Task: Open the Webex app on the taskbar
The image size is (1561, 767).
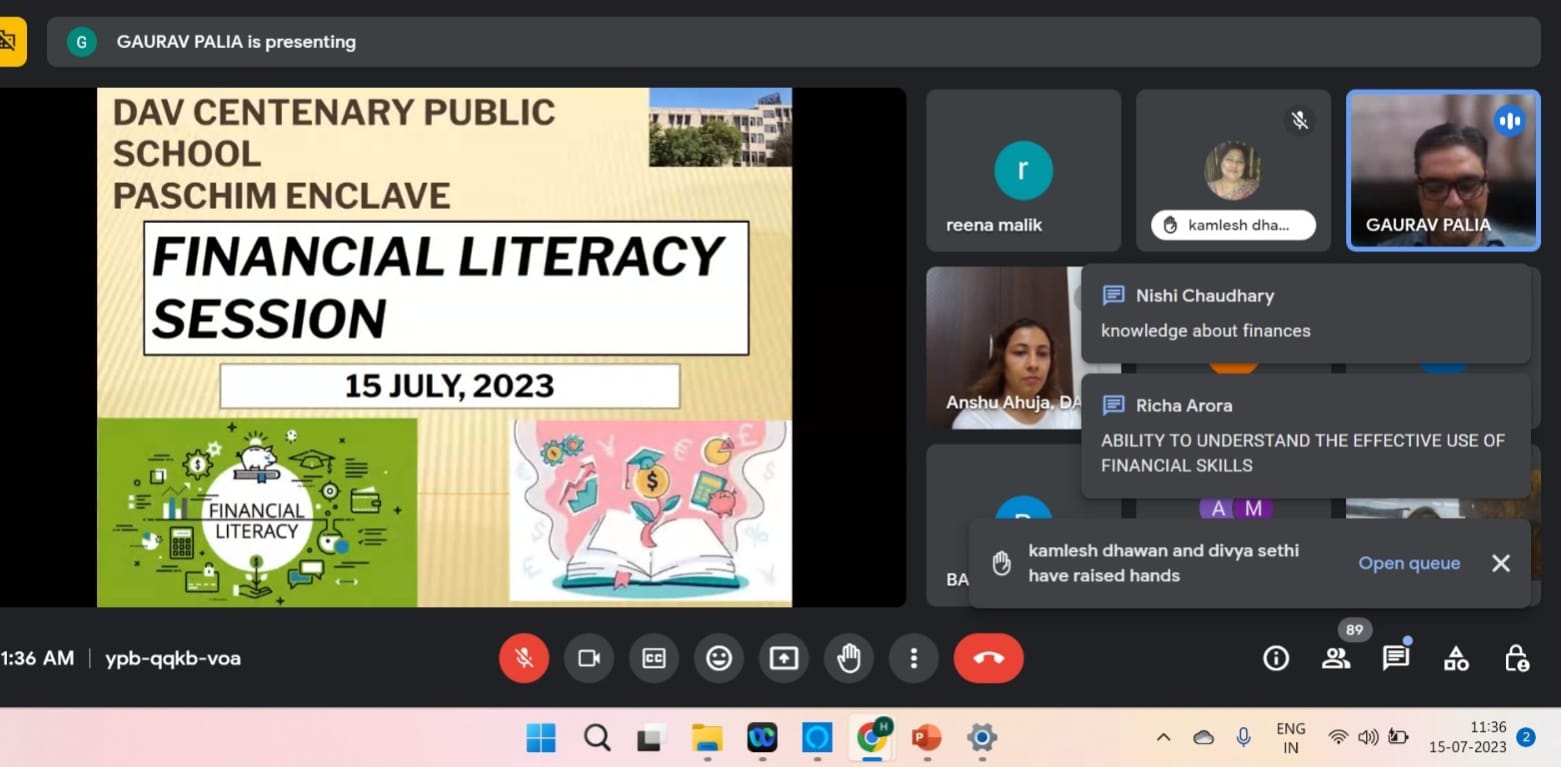Action: pyautogui.click(x=762, y=738)
